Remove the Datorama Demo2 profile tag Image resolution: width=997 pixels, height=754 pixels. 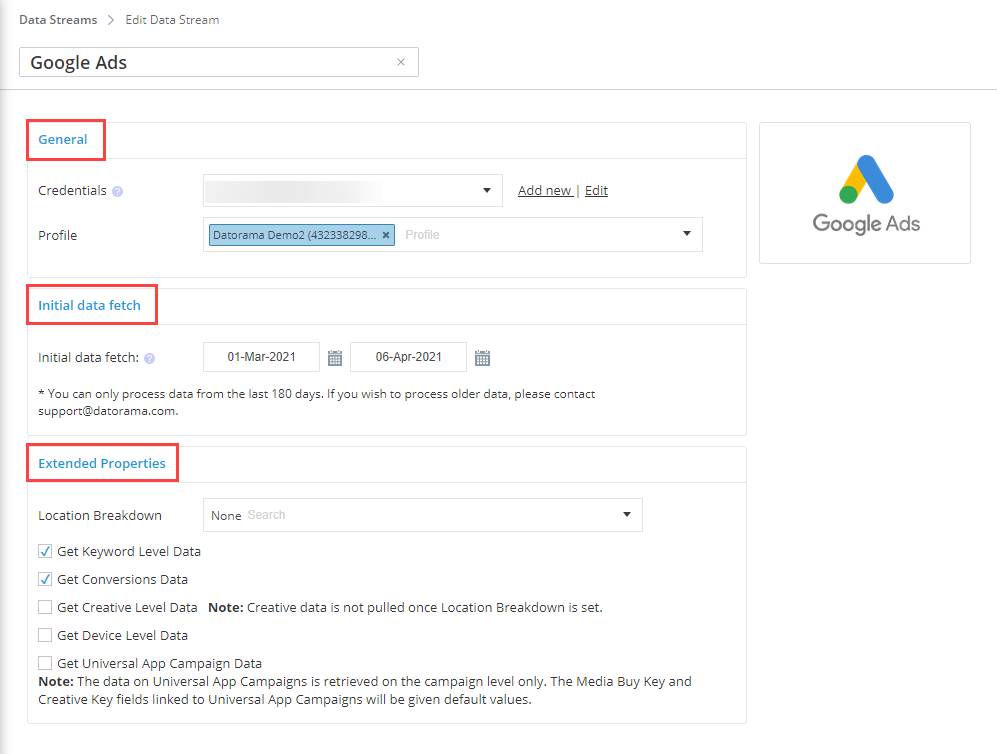(x=385, y=235)
